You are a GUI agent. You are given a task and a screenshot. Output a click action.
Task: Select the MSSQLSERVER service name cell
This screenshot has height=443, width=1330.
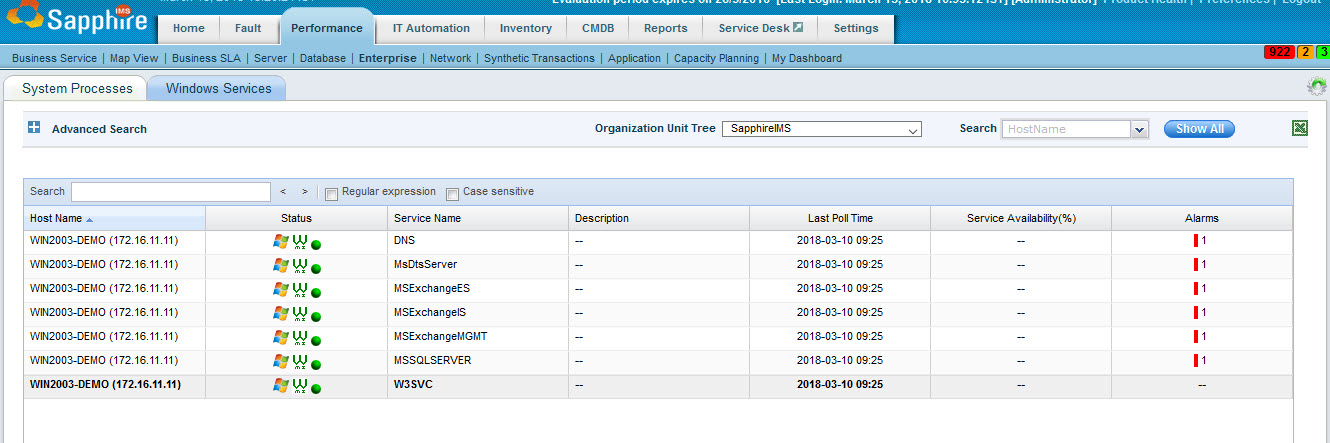point(478,360)
